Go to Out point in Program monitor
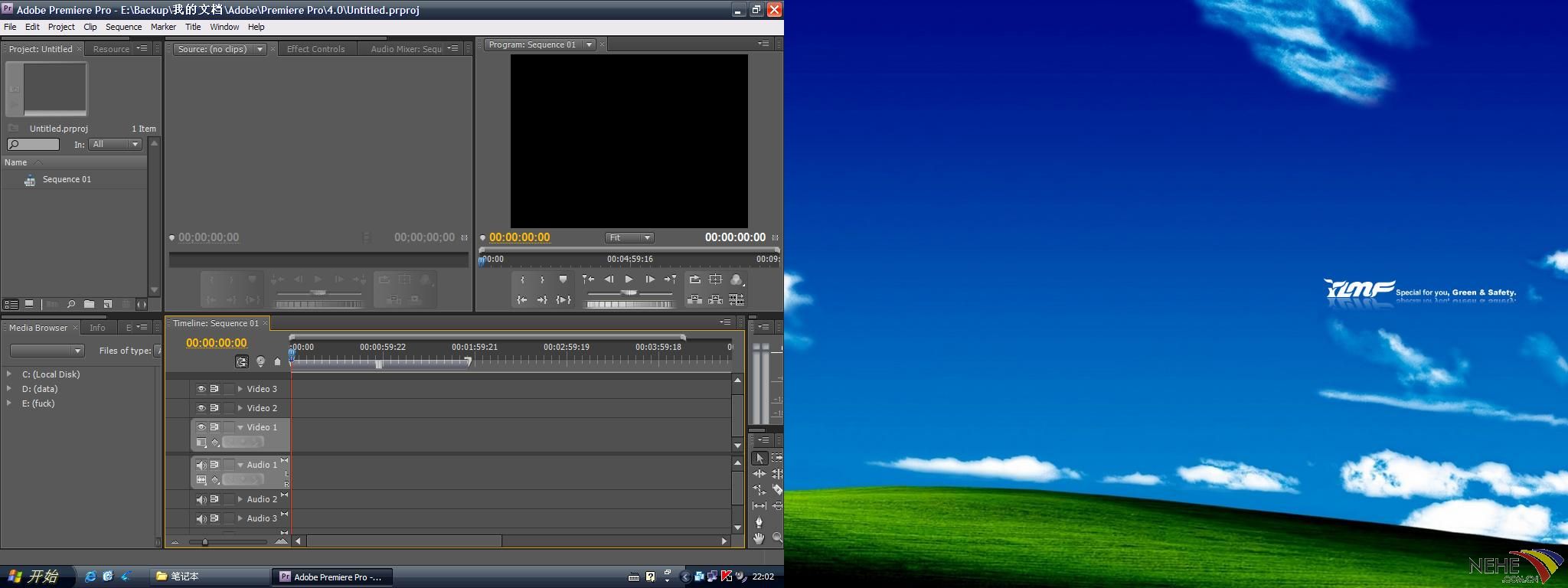The height and width of the screenshot is (588, 1568). pos(542,299)
